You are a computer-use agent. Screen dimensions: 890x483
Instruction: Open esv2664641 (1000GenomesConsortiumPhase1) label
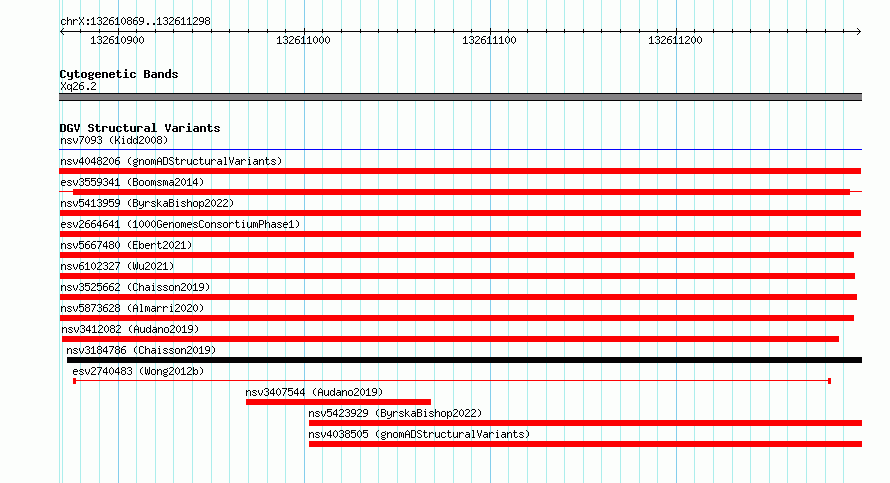(180, 224)
